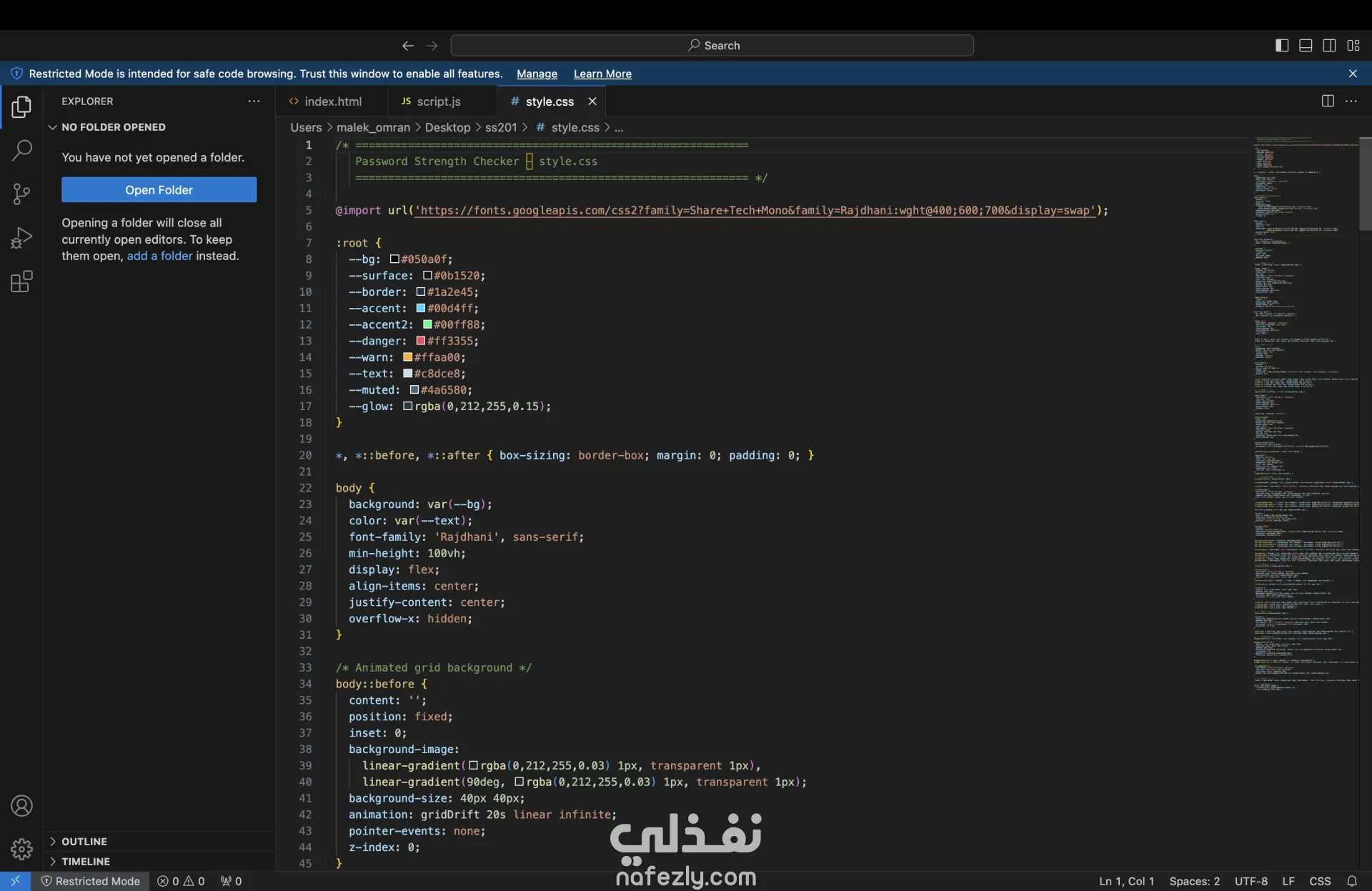1372x891 pixels.
Task: Open color picker for --danger #ff3355 swatch
Action: (x=421, y=341)
